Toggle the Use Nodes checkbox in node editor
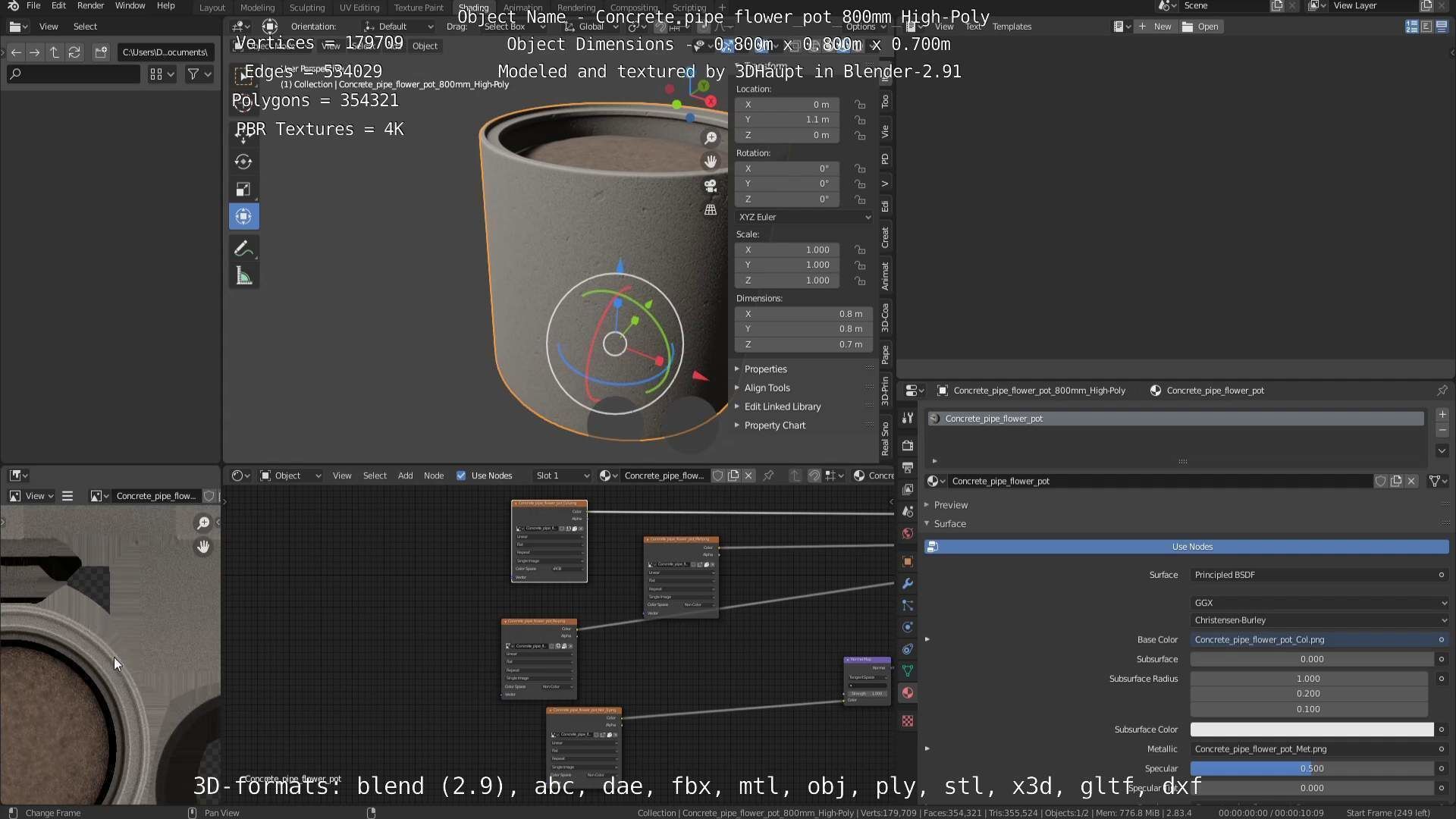This screenshot has width=1456, height=819. pos(461,476)
